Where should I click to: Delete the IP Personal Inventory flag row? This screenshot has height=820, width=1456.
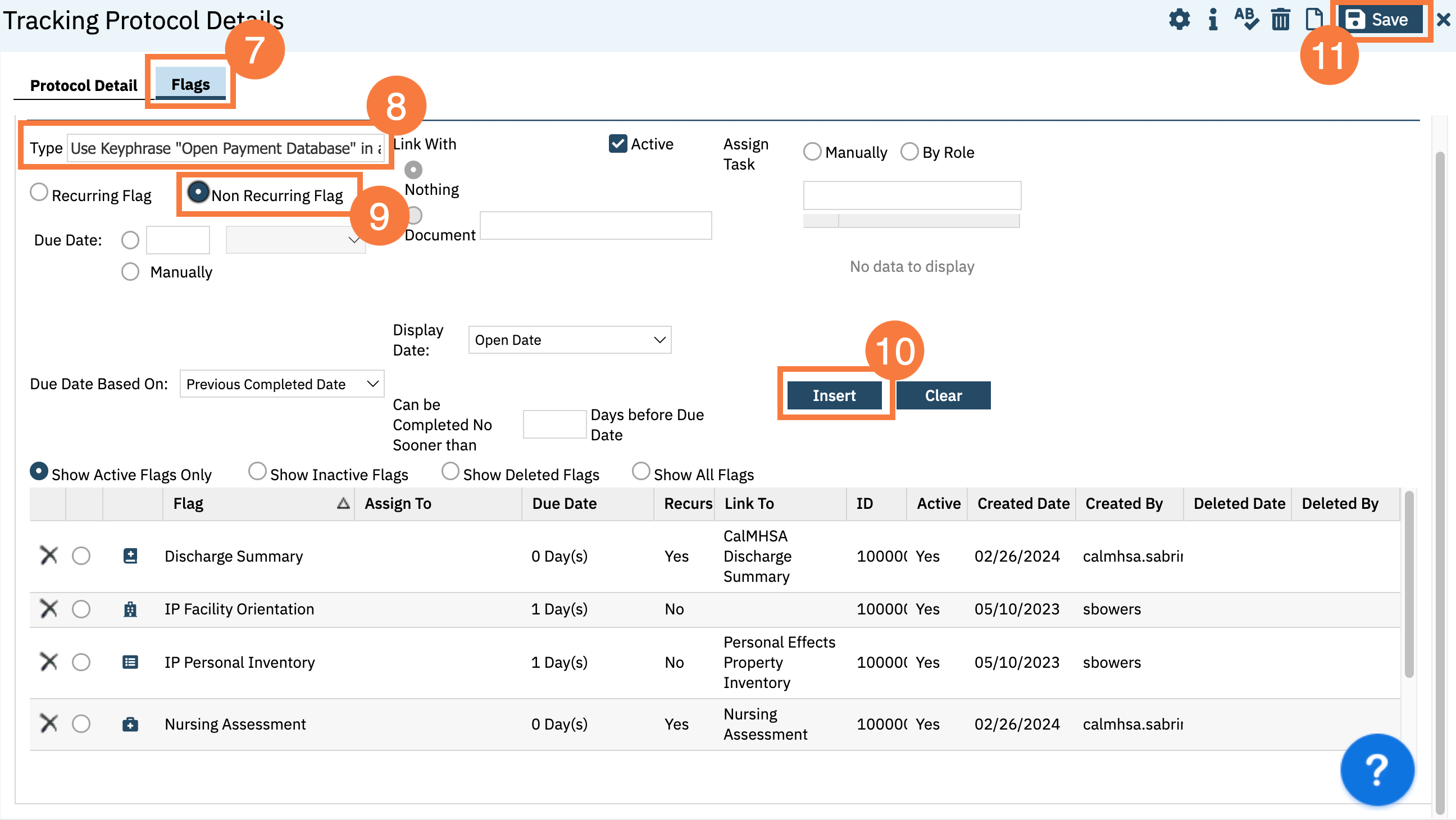(x=49, y=661)
